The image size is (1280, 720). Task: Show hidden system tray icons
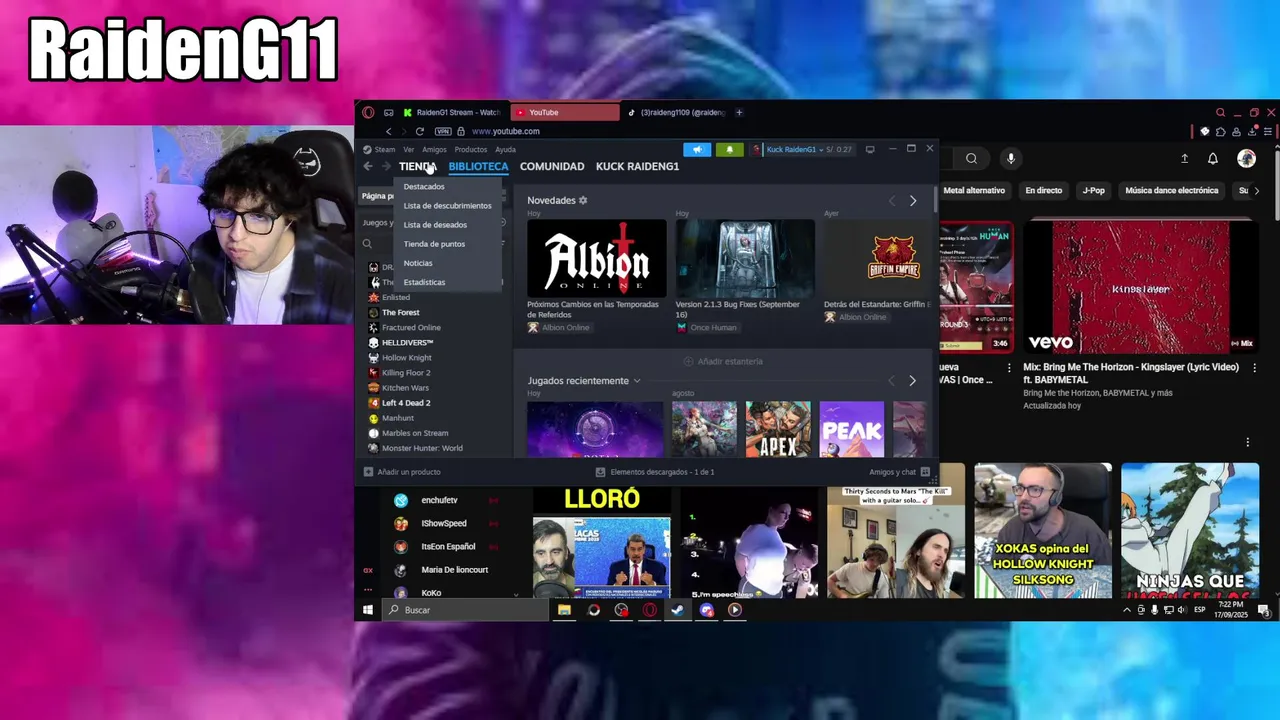[1127, 610]
